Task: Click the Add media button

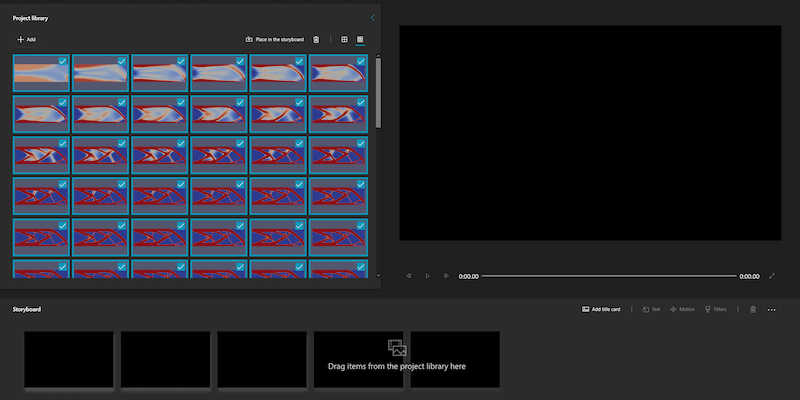Action: [26, 40]
